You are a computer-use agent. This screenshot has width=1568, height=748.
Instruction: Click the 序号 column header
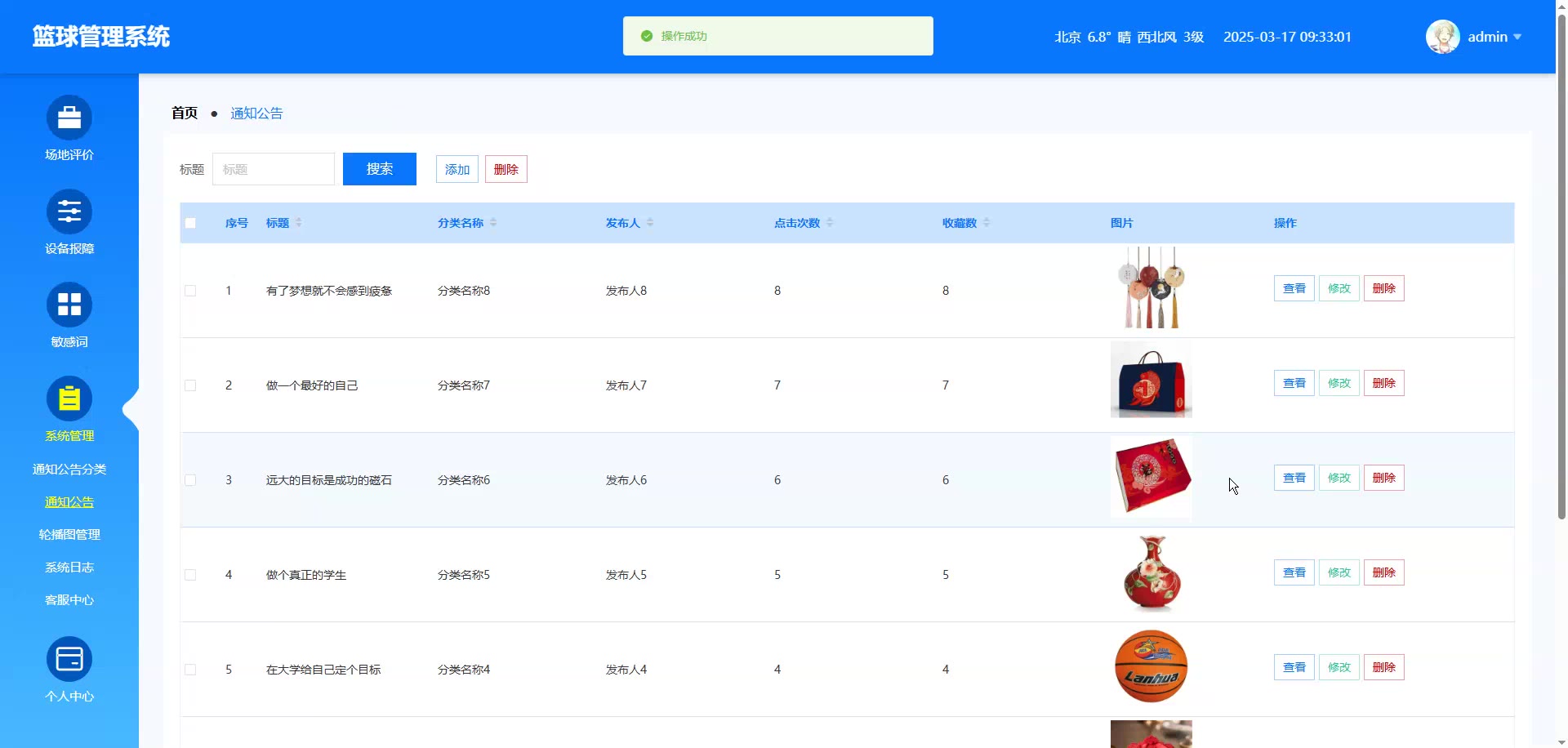[x=237, y=223]
